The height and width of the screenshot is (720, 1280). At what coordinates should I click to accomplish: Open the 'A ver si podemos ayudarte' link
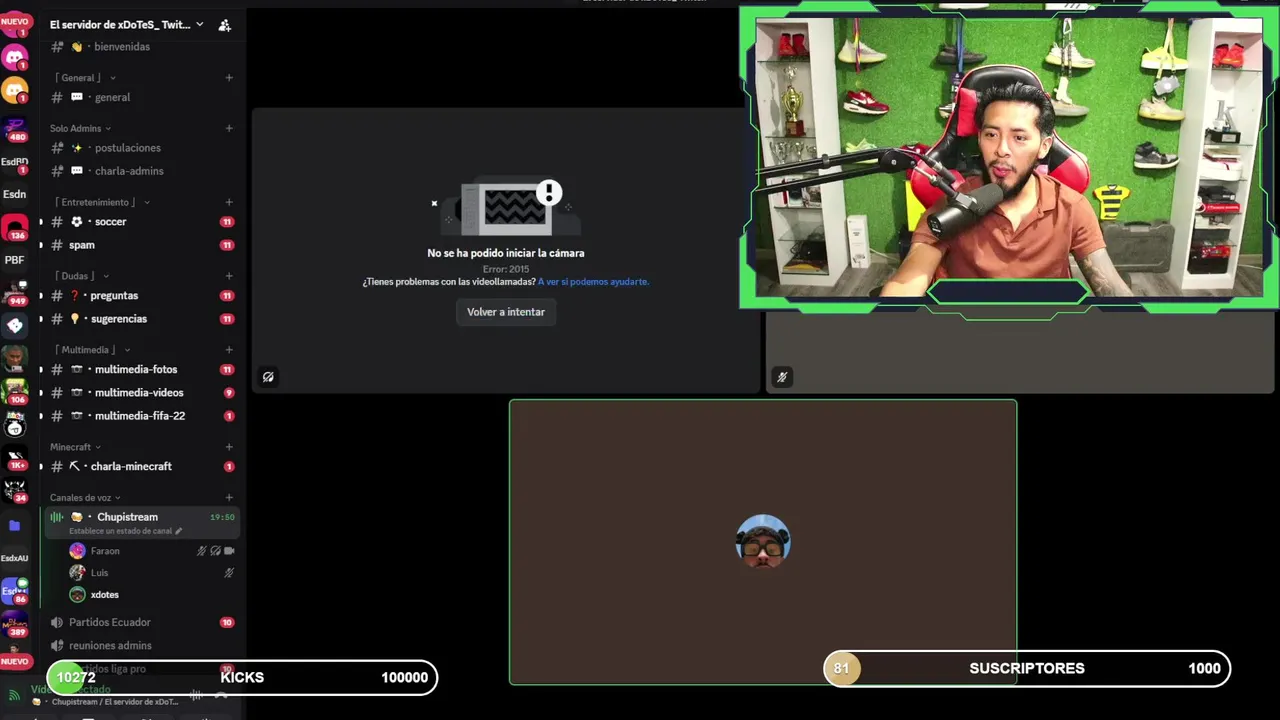(593, 282)
